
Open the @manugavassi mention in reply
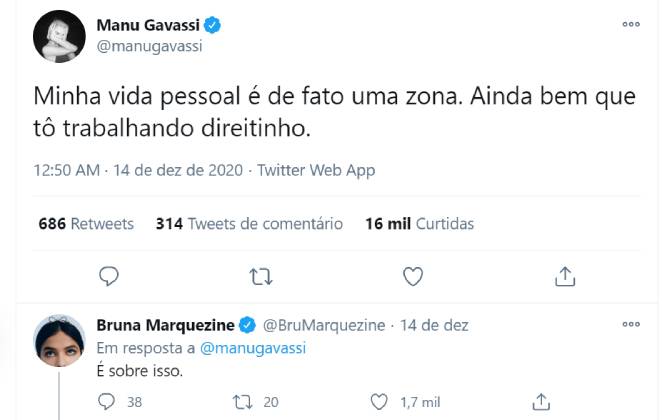tap(253, 347)
